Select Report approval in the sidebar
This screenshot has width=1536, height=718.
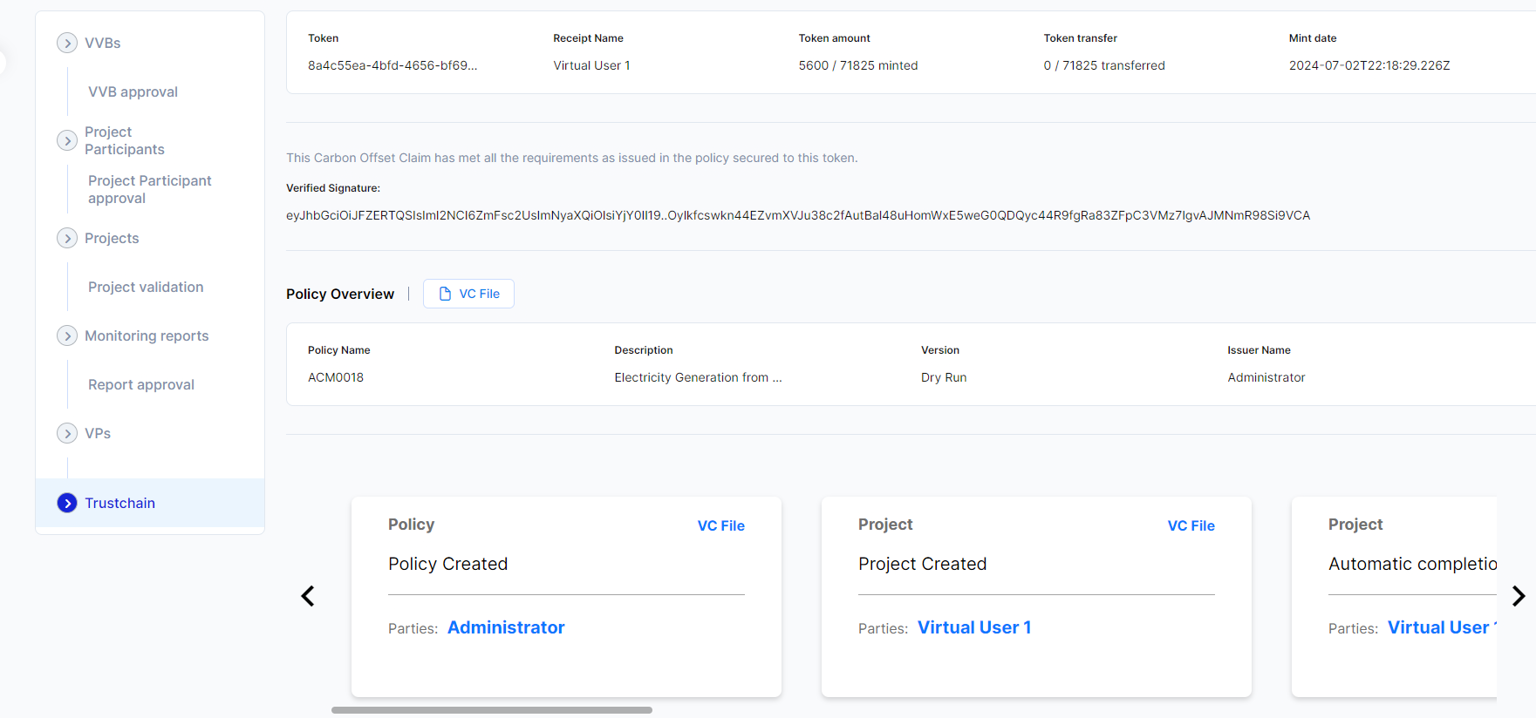tap(141, 385)
